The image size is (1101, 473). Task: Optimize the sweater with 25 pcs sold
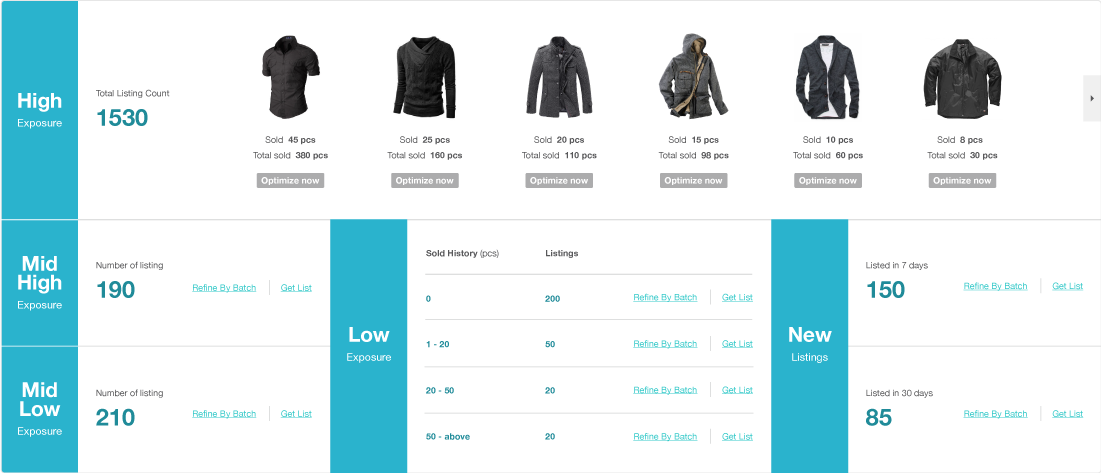[425, 180]
